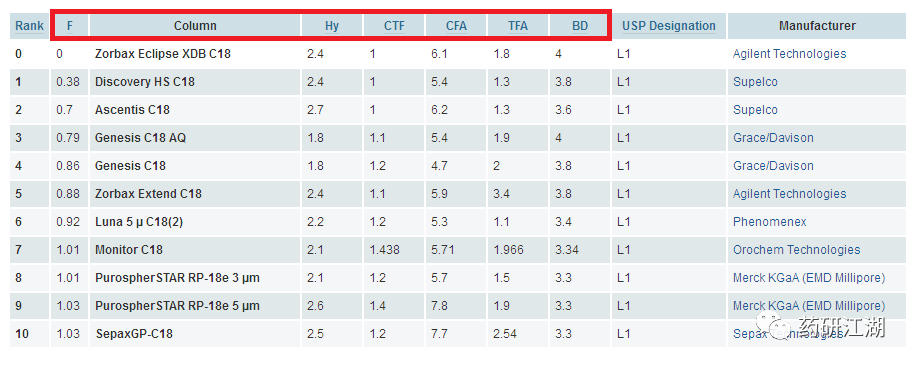Open Supelco link for Ascentis C18

(755, 110)
